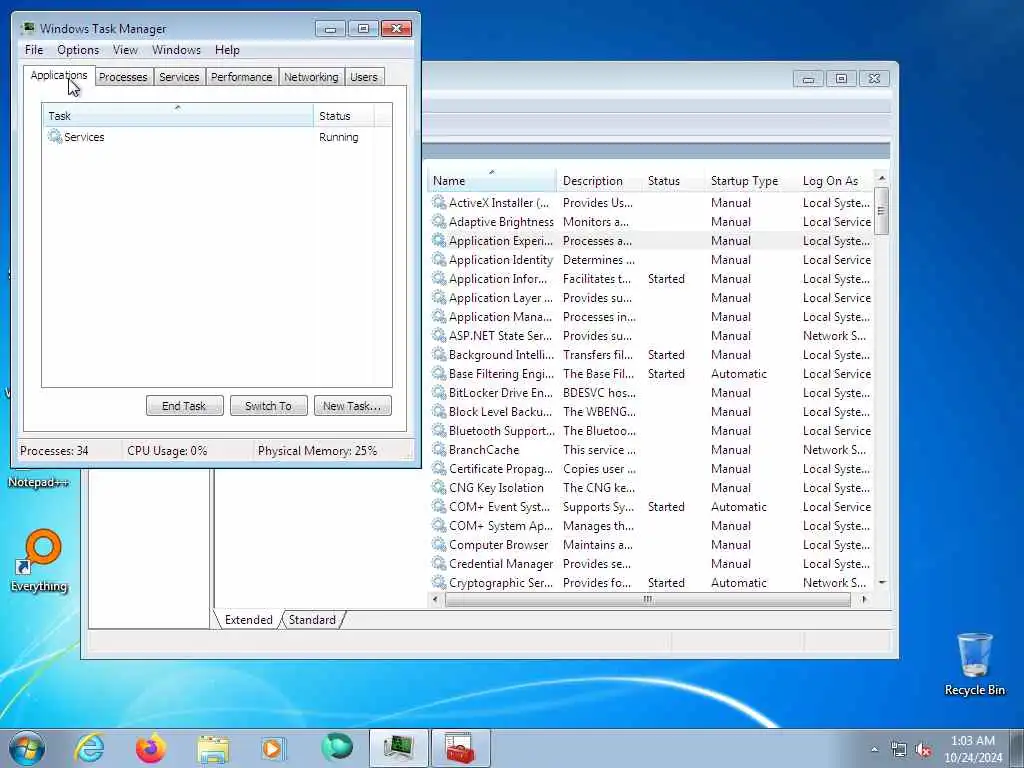Click horizontal scroll left arrow in Services
Image resolution: width=1024 pixels, height=768 pixels.
(436, 599)
